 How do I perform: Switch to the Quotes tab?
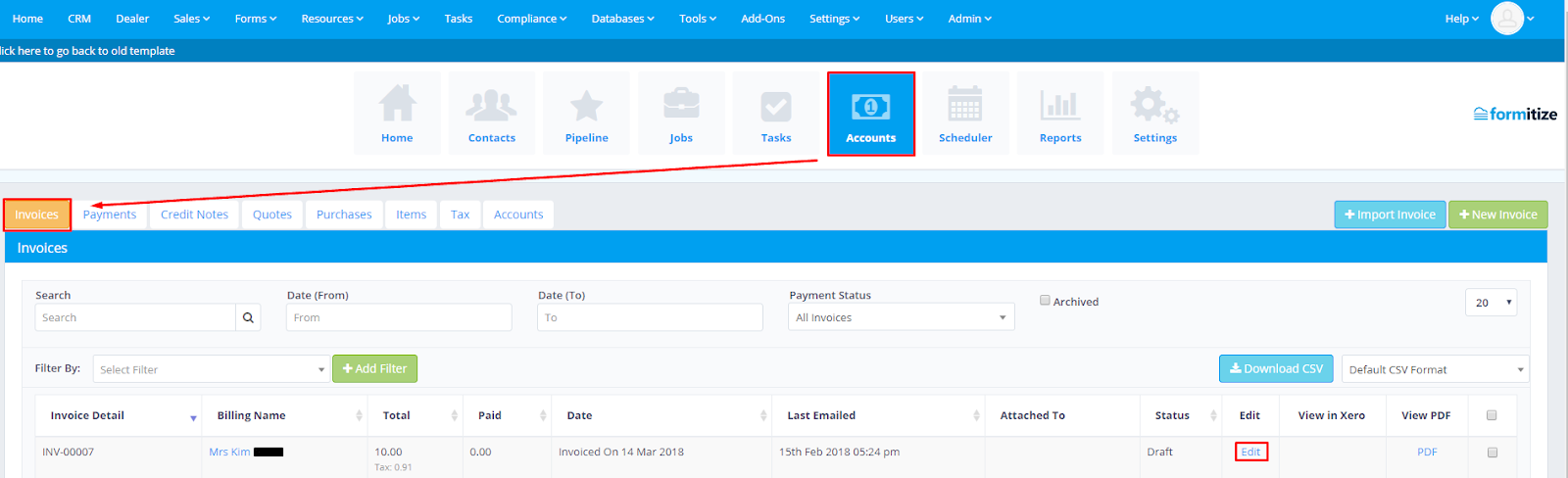tap(272, 215)
